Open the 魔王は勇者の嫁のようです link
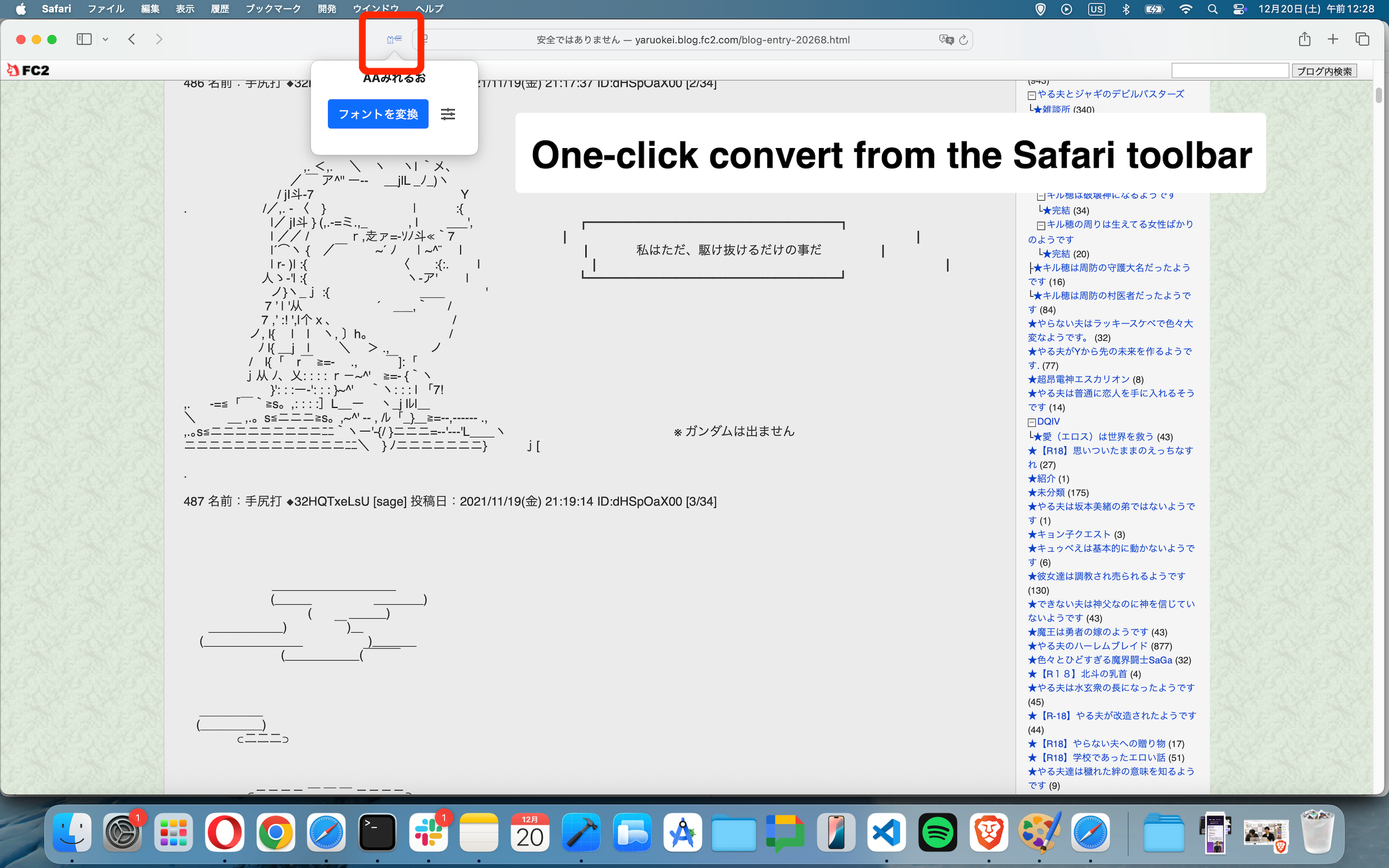 pyautogui.click(x=1088, y=632)
